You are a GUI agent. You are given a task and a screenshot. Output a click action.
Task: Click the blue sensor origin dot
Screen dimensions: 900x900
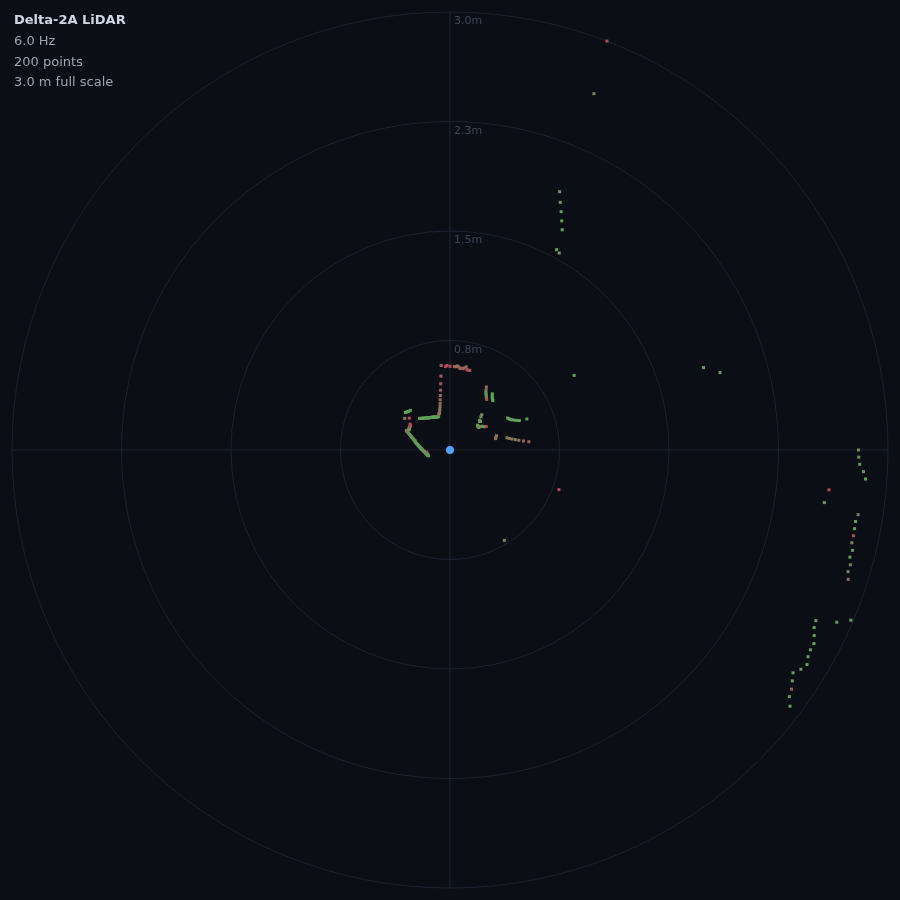coord(450,450)
